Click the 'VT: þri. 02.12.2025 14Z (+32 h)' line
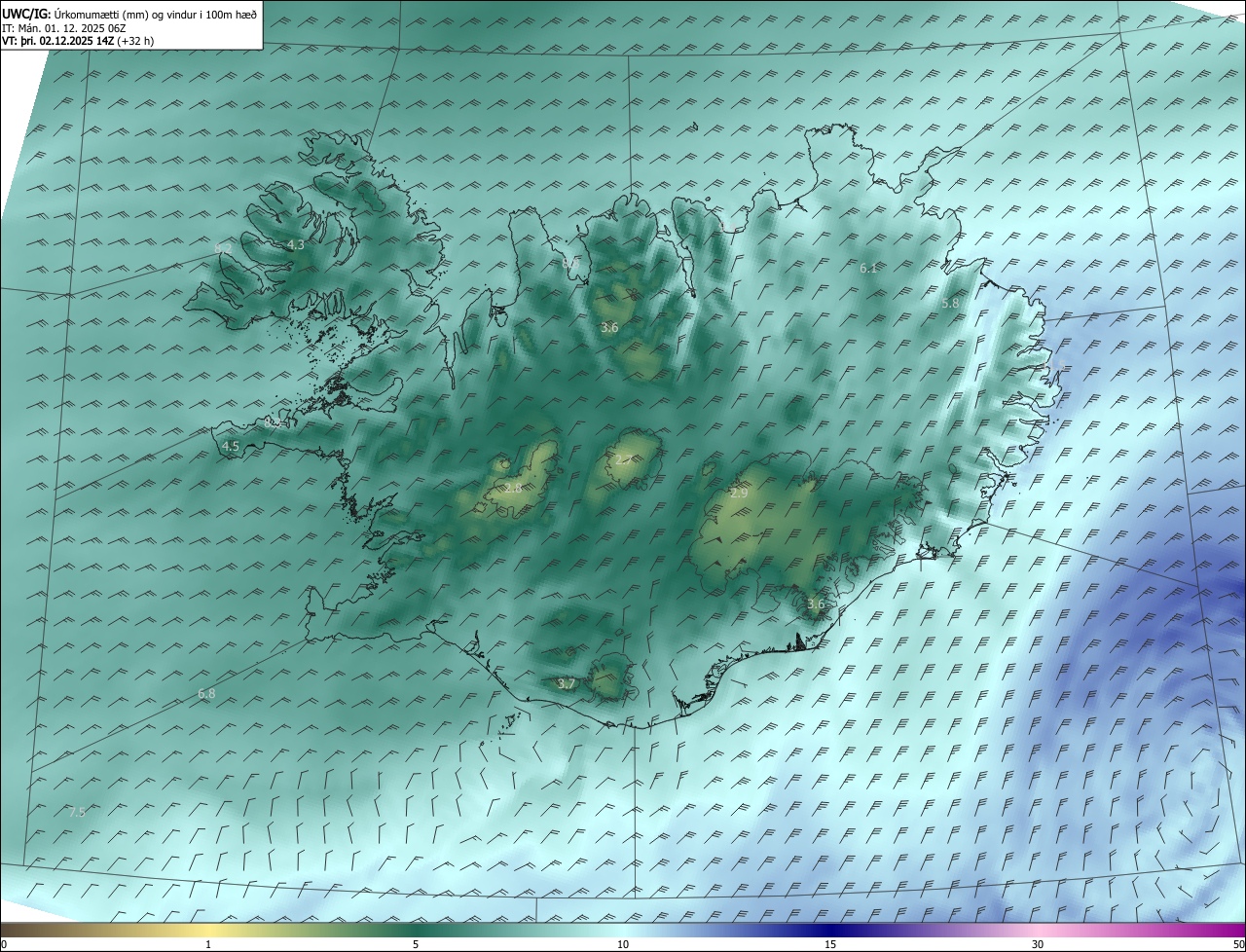 click(78, 41)
